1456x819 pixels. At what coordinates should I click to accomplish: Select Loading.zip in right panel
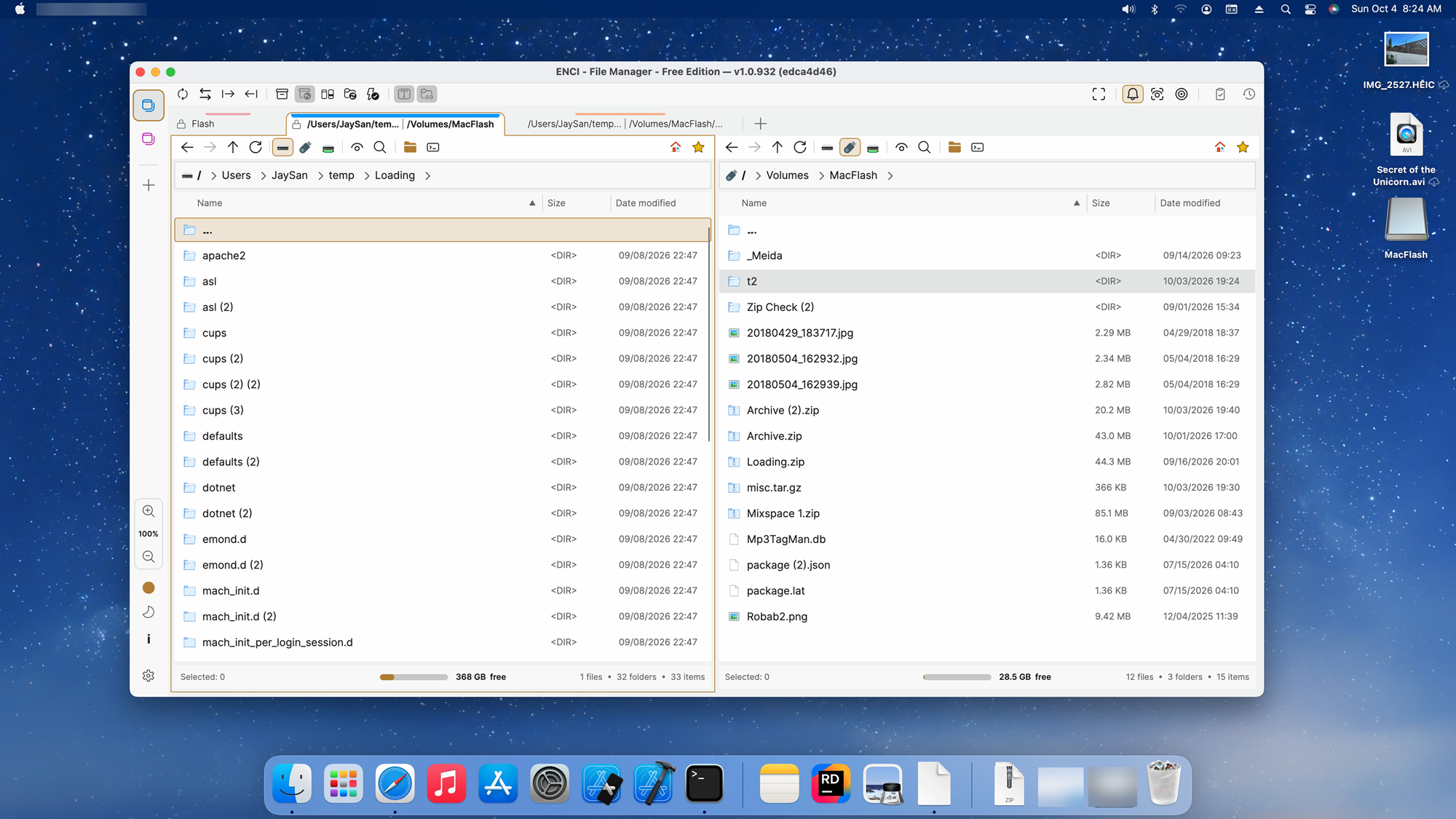(x=987, y=462)
